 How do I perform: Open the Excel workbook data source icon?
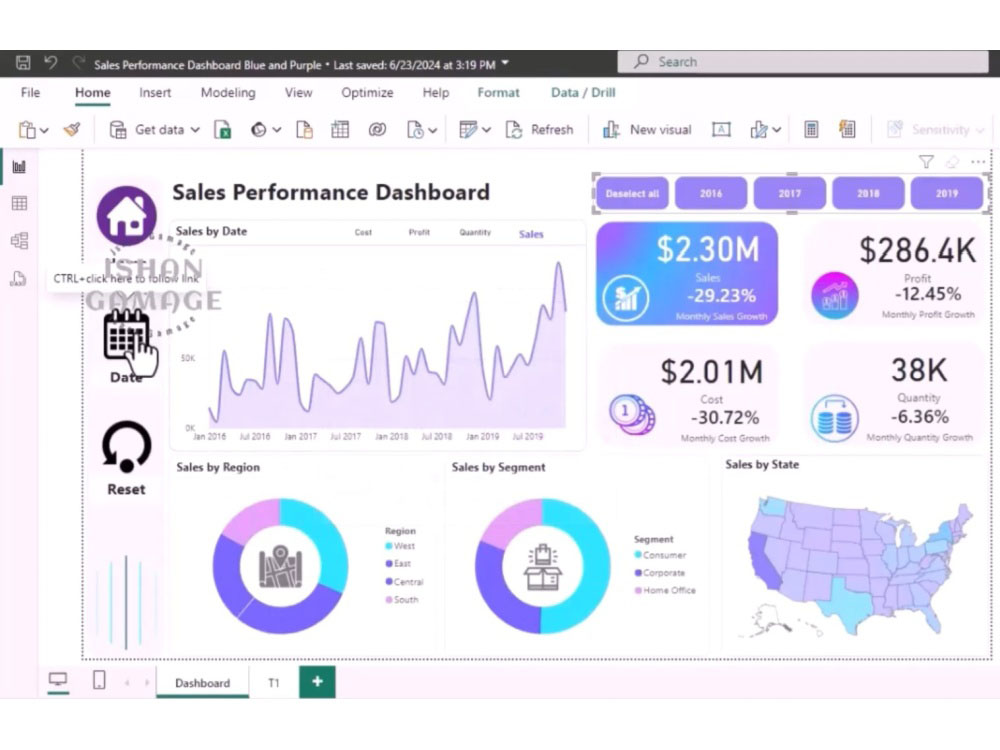tap(223, 129)
